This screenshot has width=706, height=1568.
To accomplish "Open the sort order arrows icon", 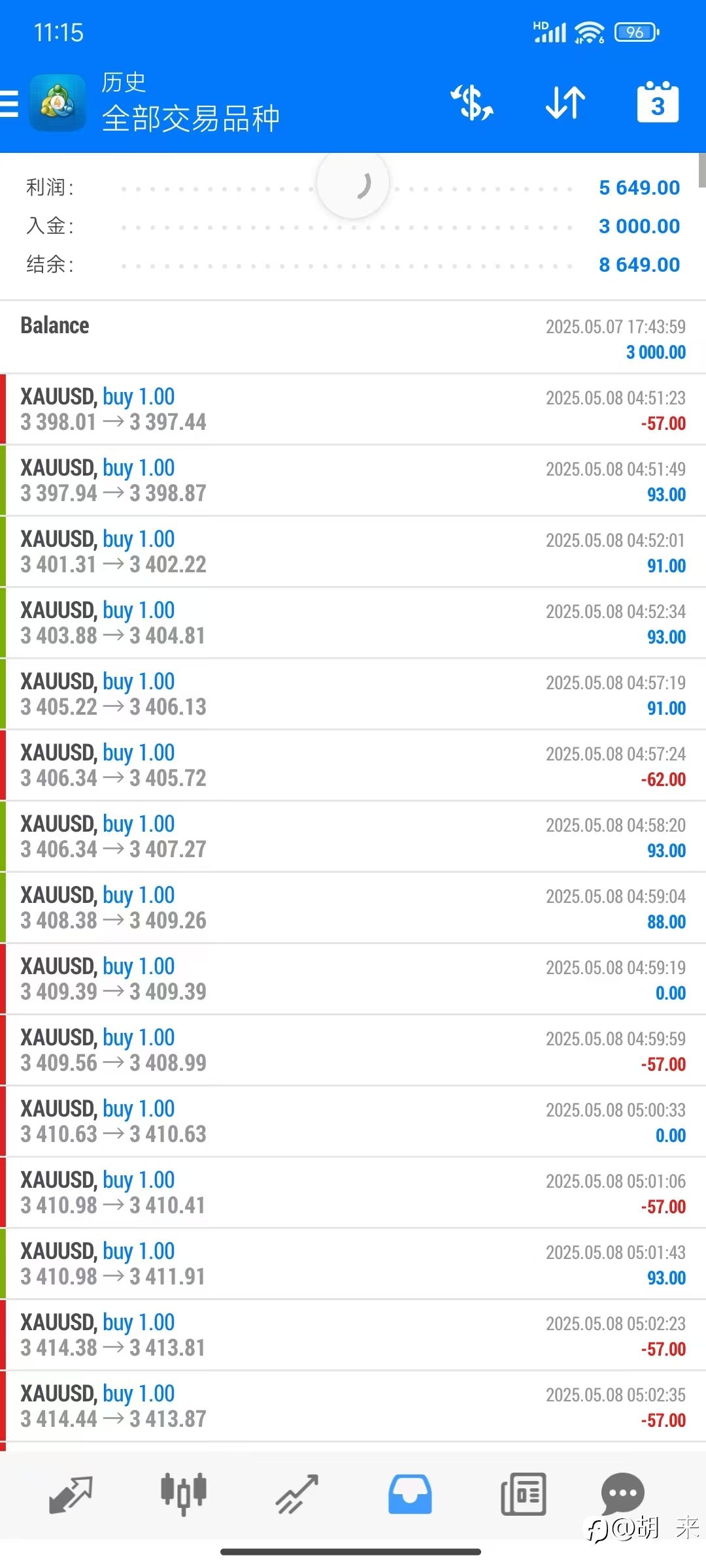I will click(x=565, y=103).
